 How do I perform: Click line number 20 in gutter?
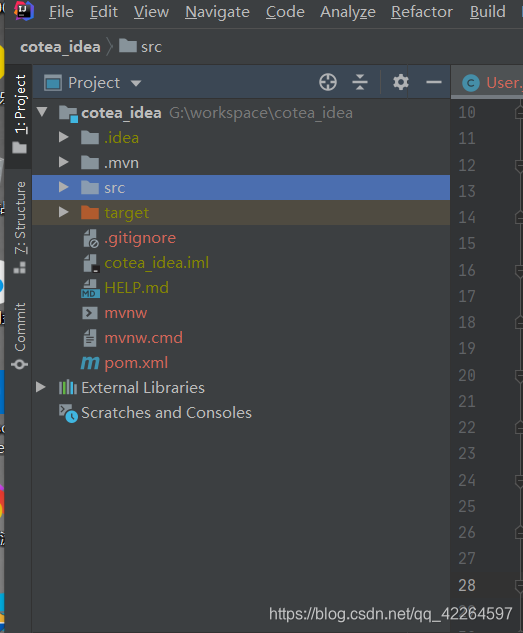[x=467, y=375]
